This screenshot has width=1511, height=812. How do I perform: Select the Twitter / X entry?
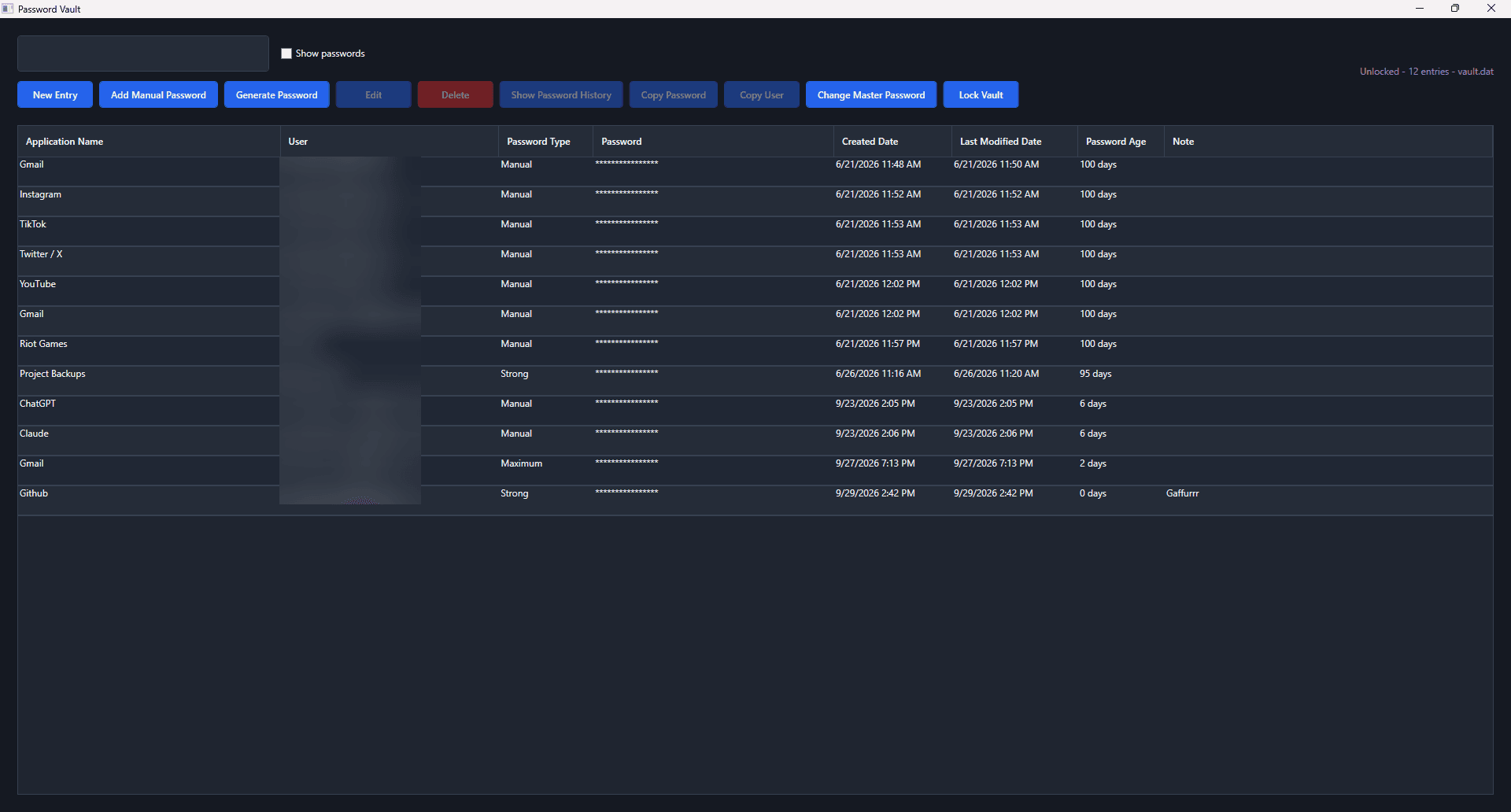click(x=755, y=261)
